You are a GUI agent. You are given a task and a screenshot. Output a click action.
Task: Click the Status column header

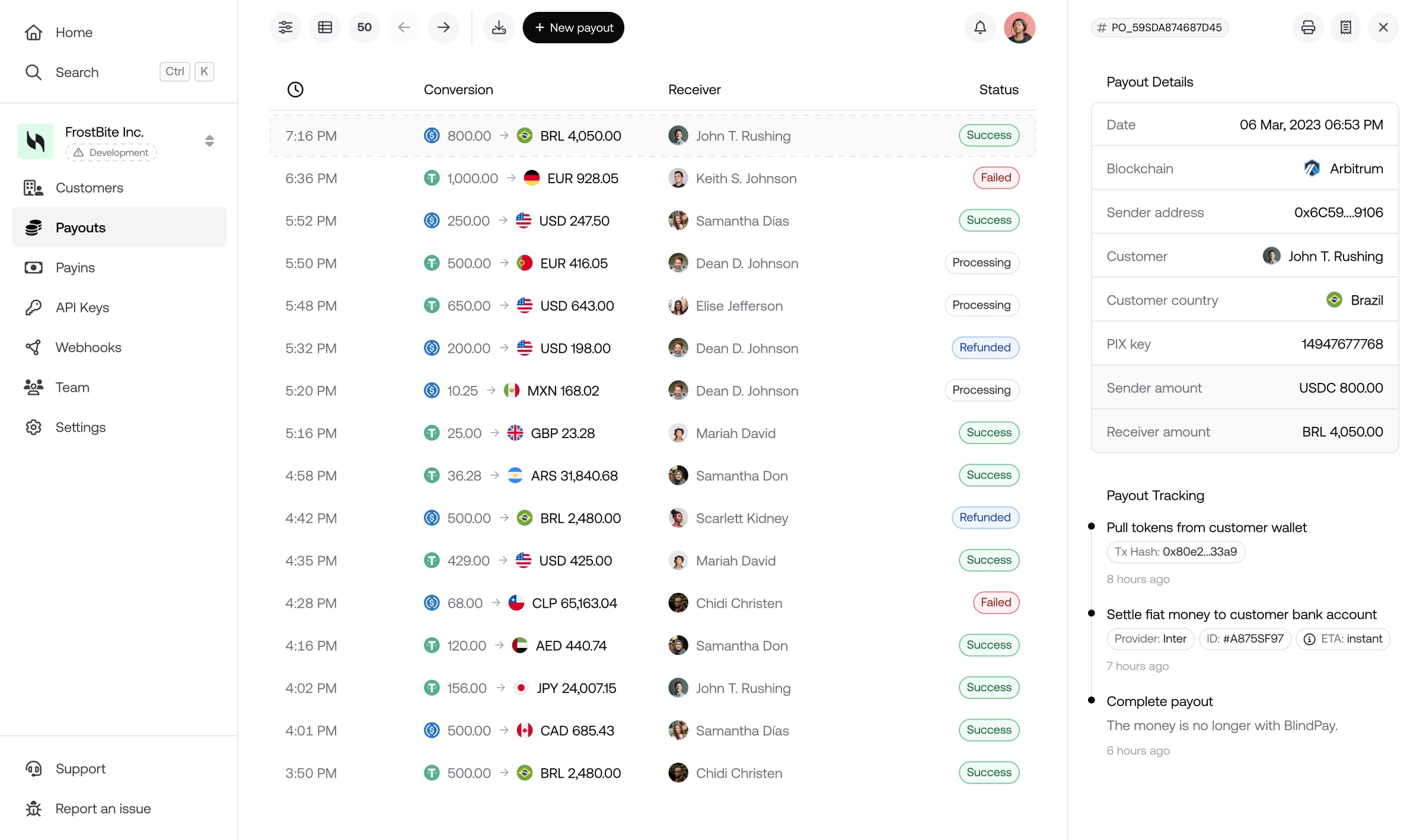pos(998,90)
